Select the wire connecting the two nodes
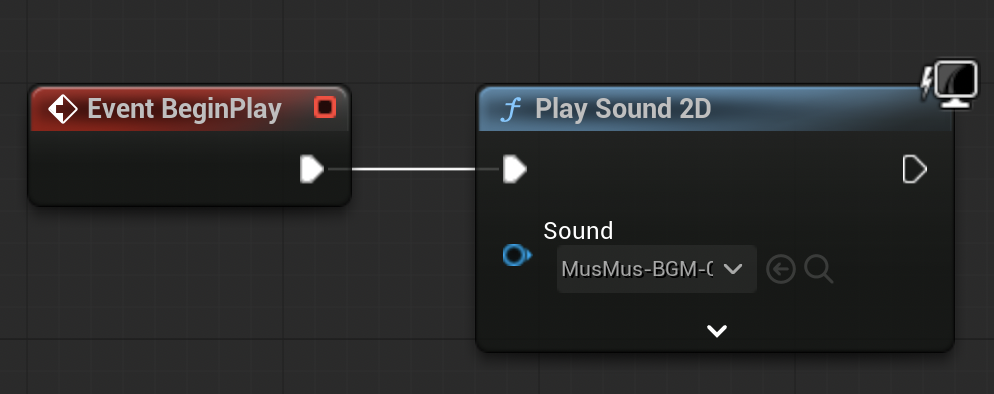The image size is (994, 394). tap(413, 169)
